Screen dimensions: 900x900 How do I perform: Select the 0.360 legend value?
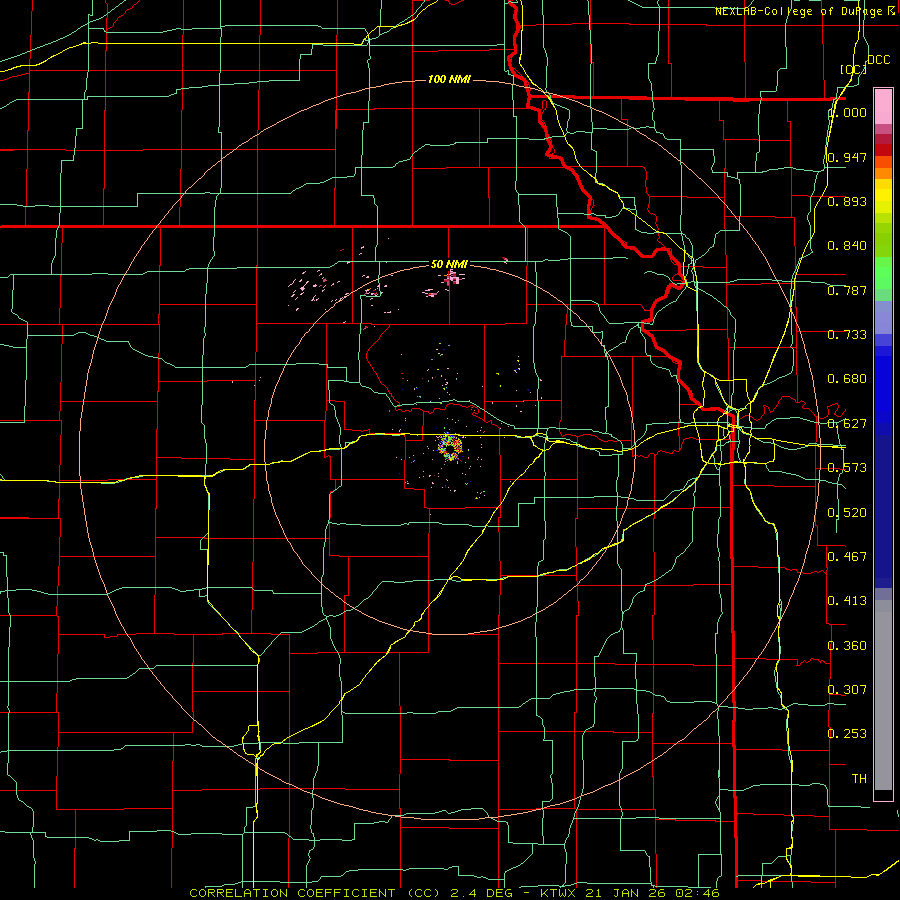coord(847,646)
